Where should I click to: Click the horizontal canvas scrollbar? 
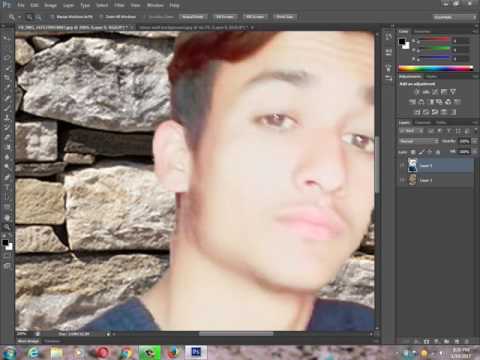click(x=236, y=334)
